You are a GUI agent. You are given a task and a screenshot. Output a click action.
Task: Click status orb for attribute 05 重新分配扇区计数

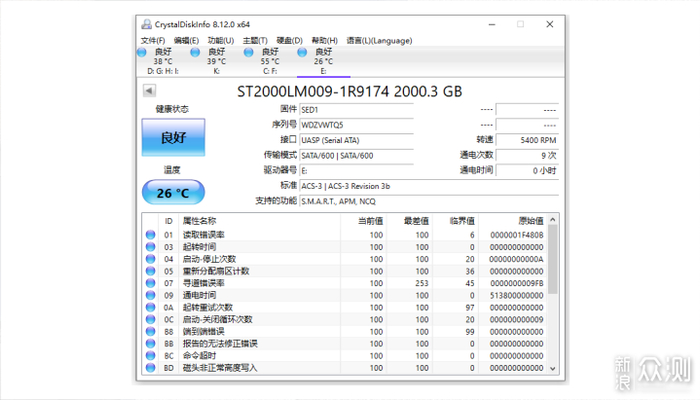(150, 271)
